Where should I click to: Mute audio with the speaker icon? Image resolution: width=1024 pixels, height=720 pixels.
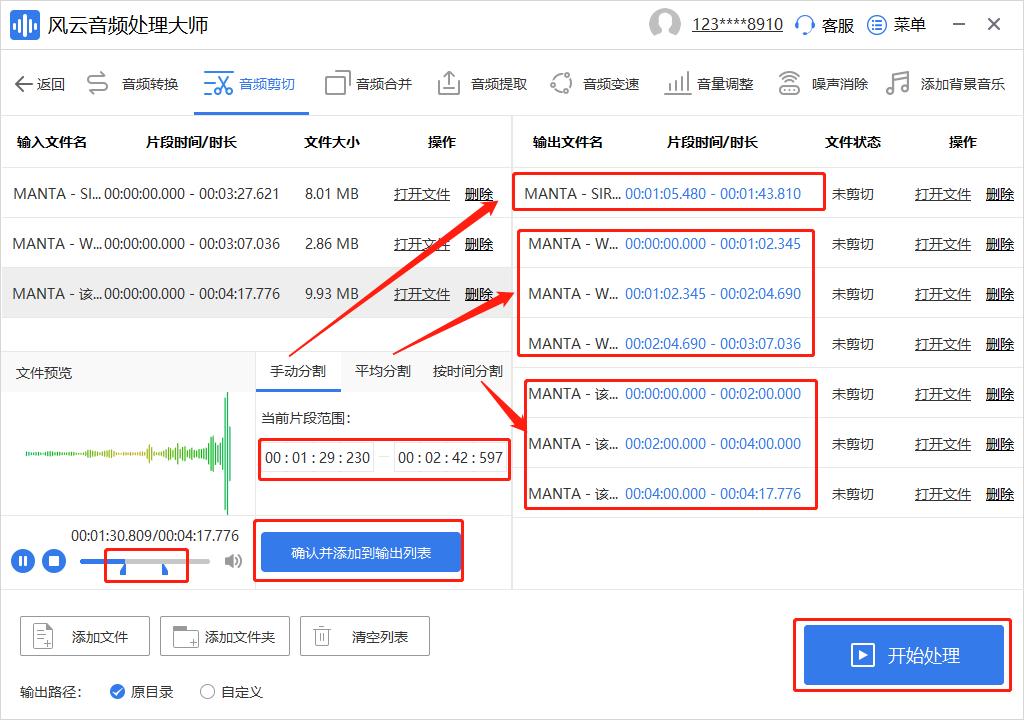click(x=234, y=561)
